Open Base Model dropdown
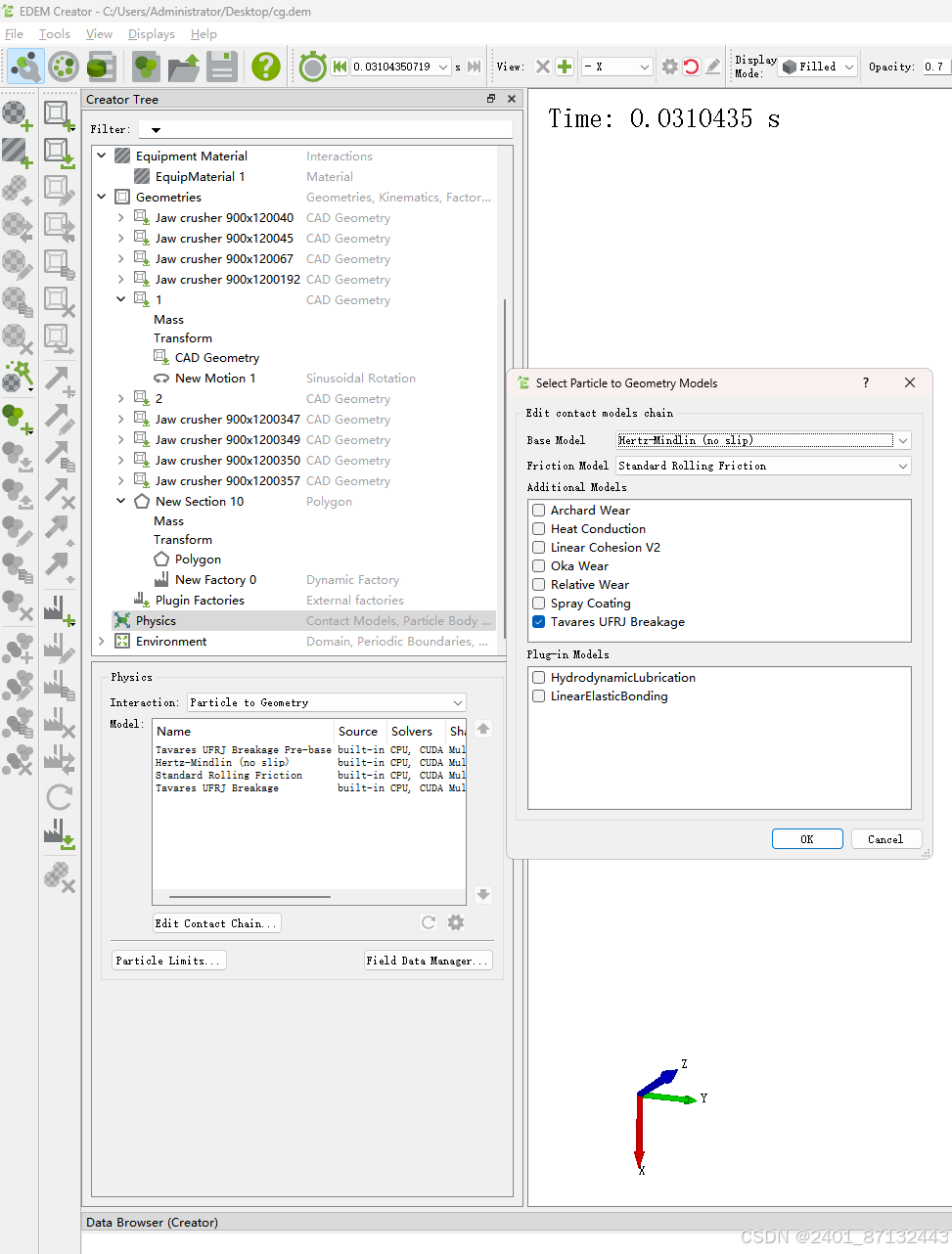Viewport: 952px width, 1254px height. [x=763, y=440]
